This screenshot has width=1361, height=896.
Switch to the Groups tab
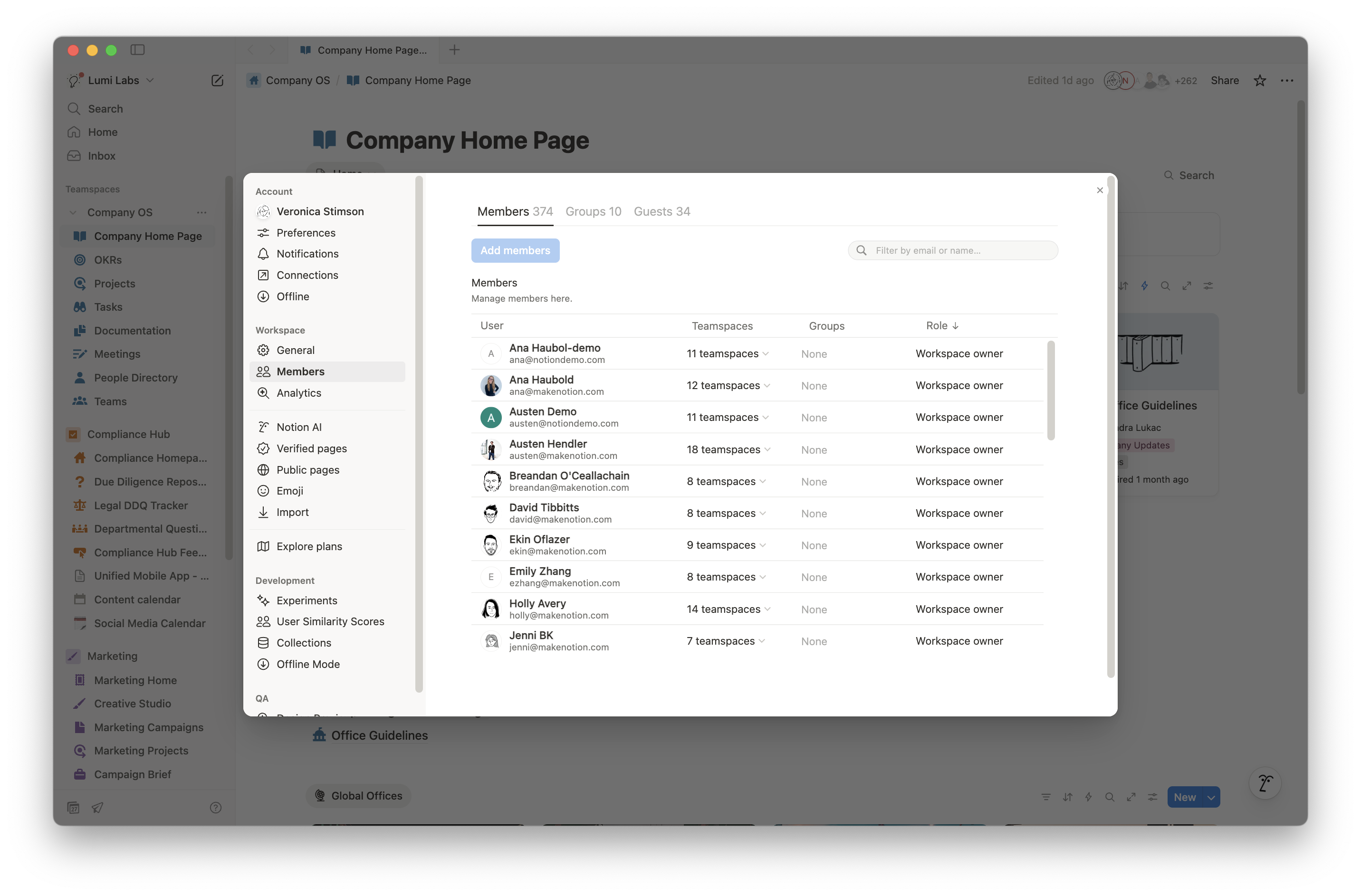point(593,211)
